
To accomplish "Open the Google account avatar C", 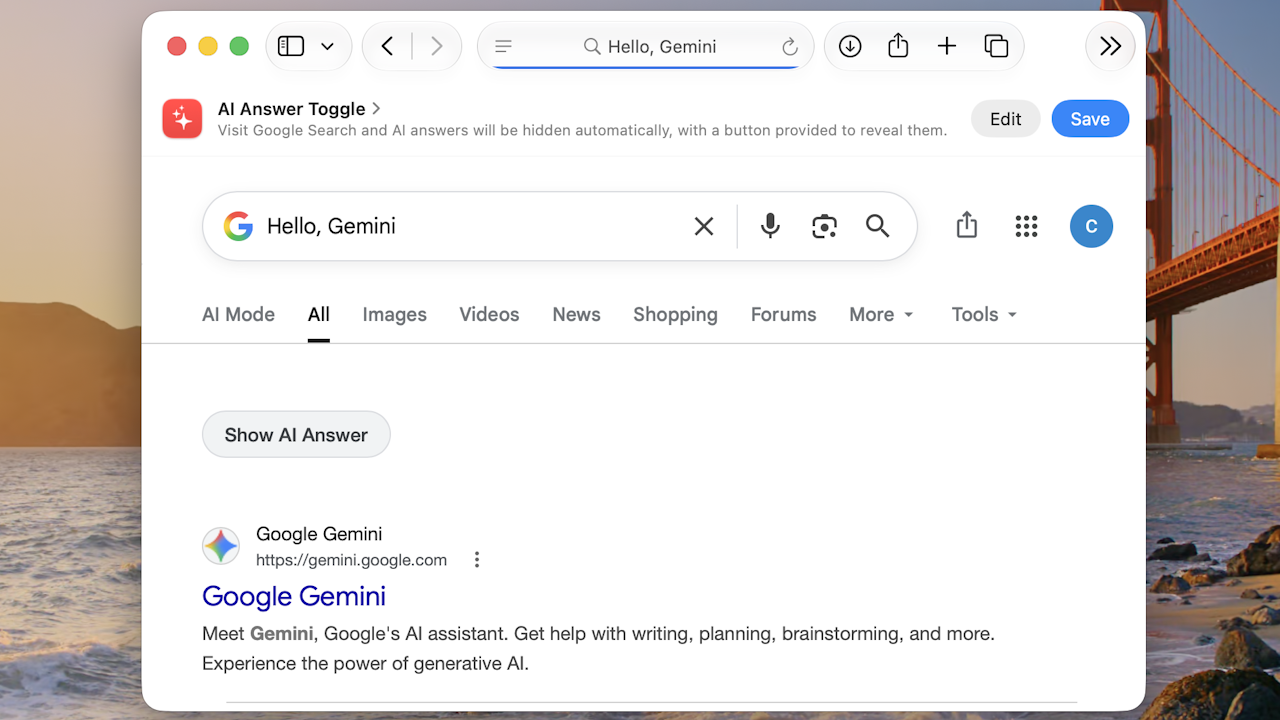I will (x=1091, y=226).
